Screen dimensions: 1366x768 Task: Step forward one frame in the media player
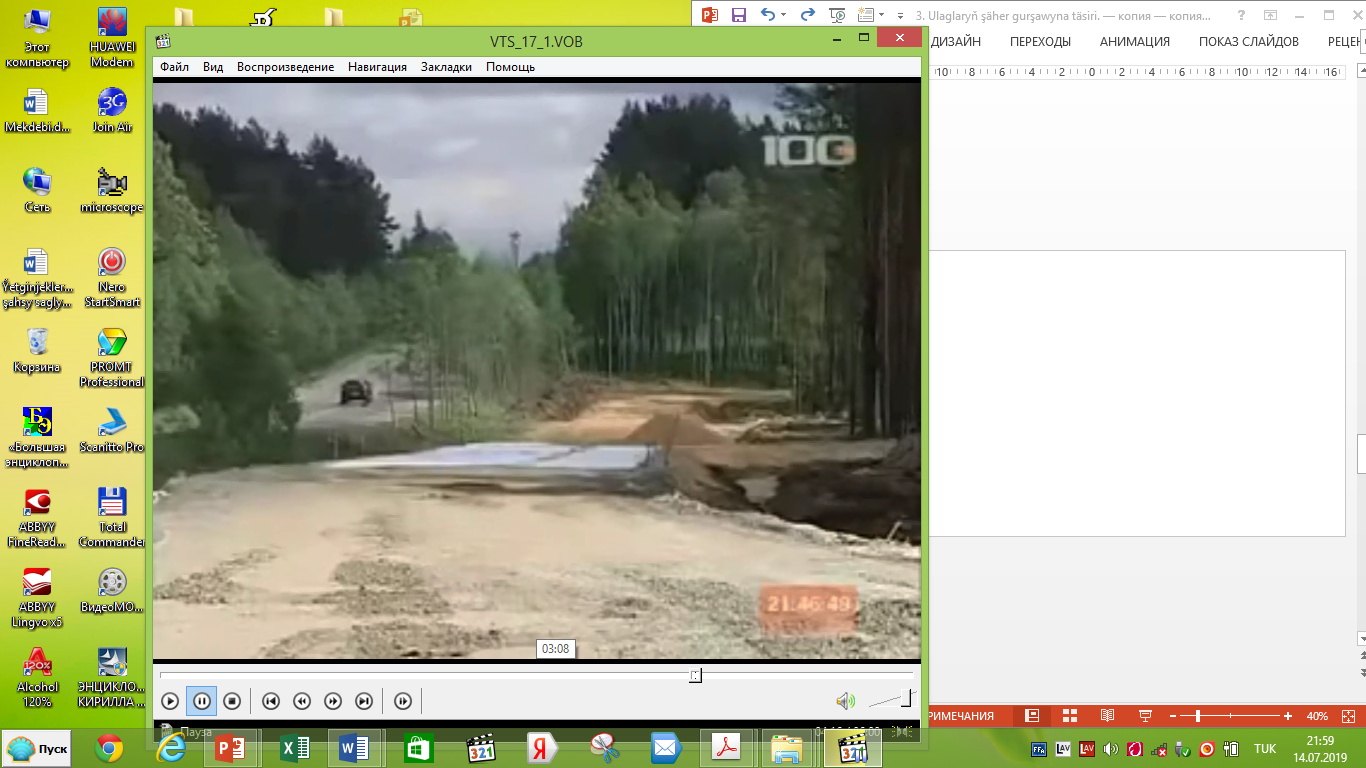click(403, 701)
